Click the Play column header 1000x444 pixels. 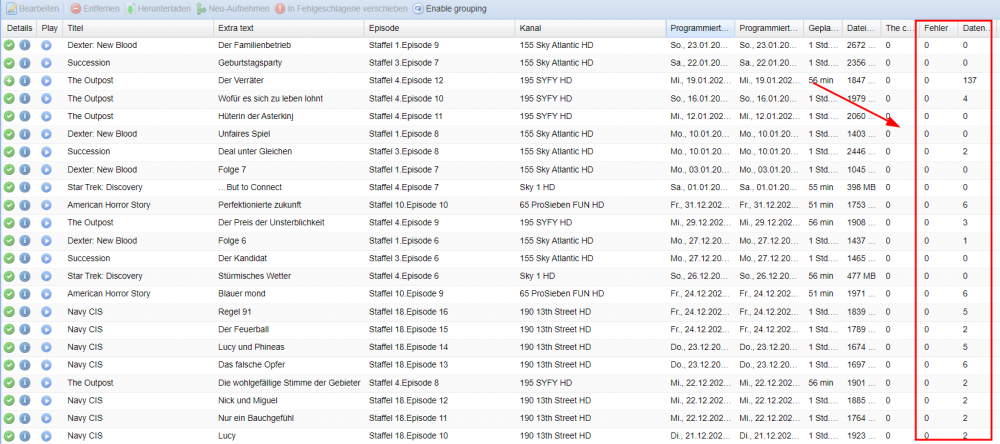pyautogui.click(x=50, y=28)
